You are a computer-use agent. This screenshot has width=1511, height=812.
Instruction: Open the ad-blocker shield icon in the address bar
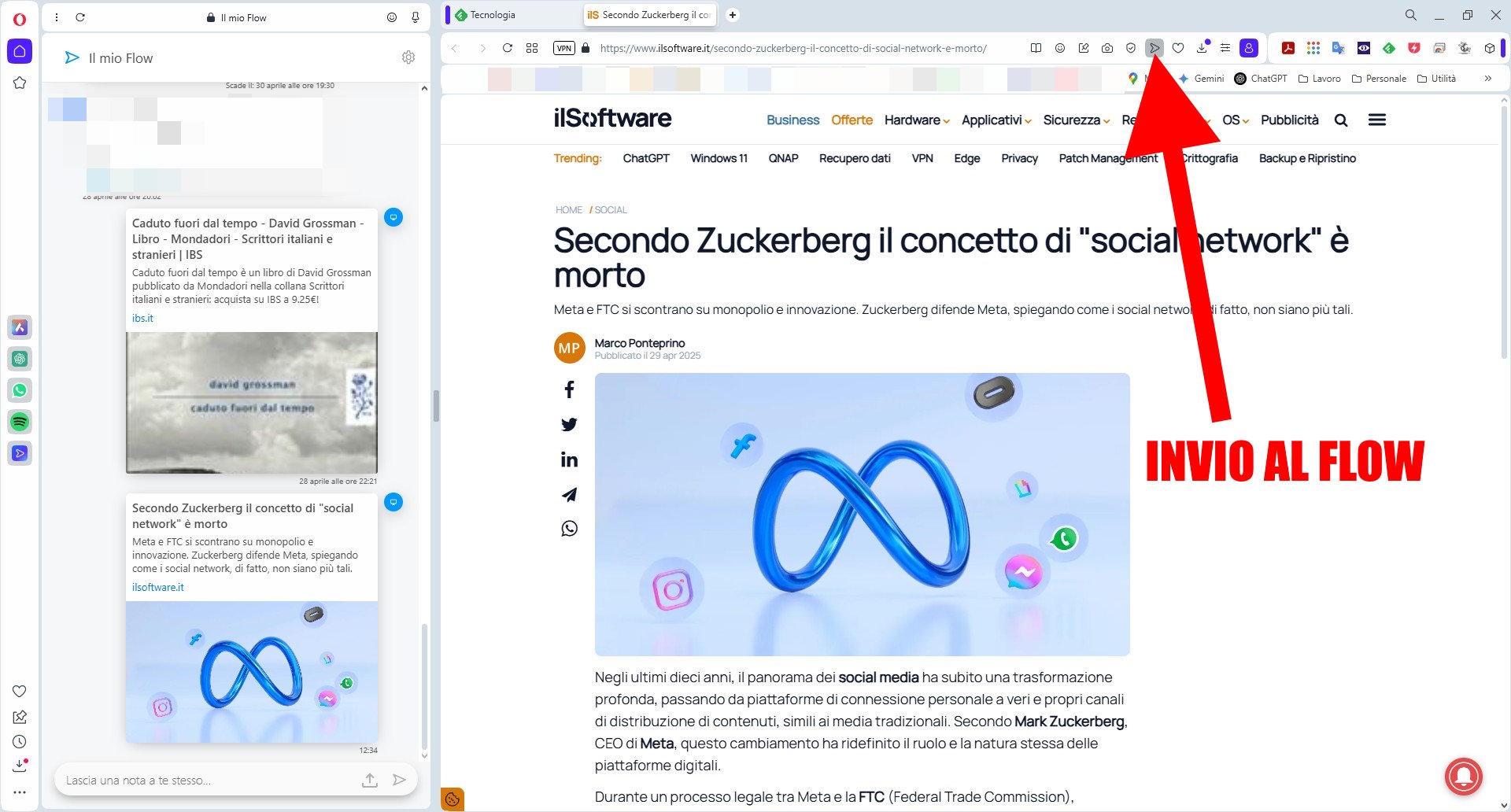pyautogui.click(x=1131, y=48)
